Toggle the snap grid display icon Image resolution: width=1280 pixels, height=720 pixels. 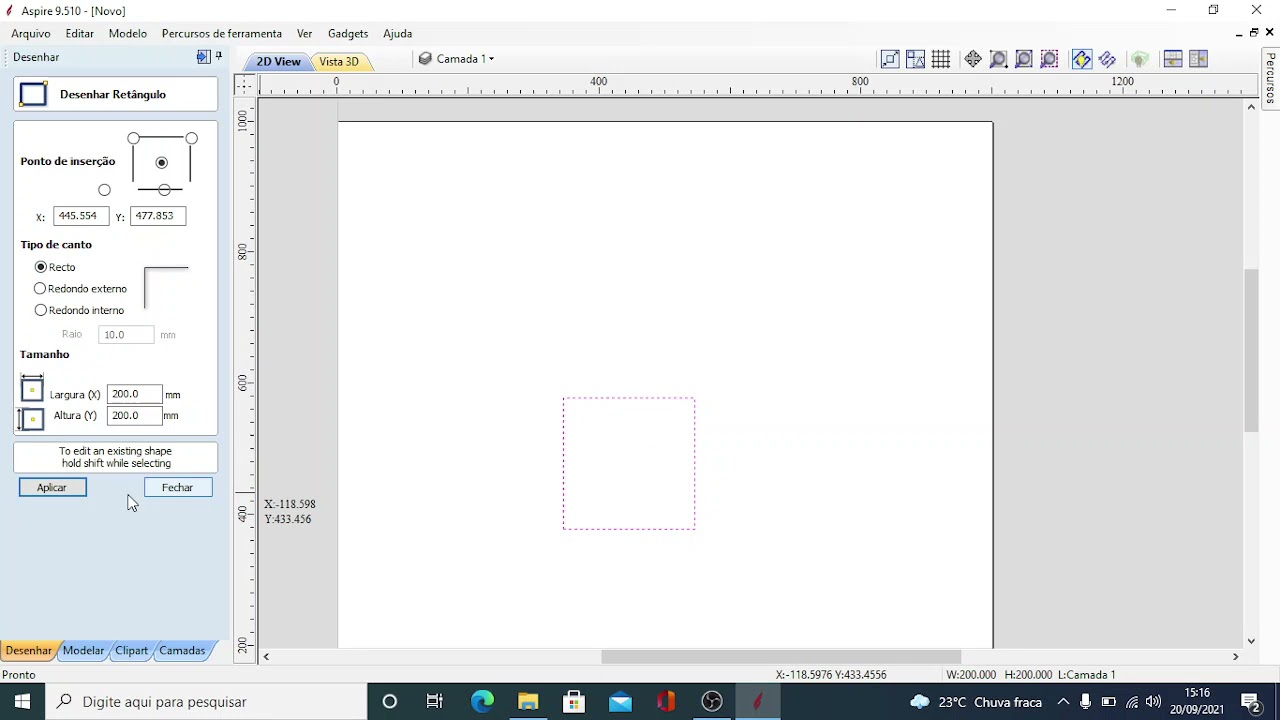pos(941,60)
